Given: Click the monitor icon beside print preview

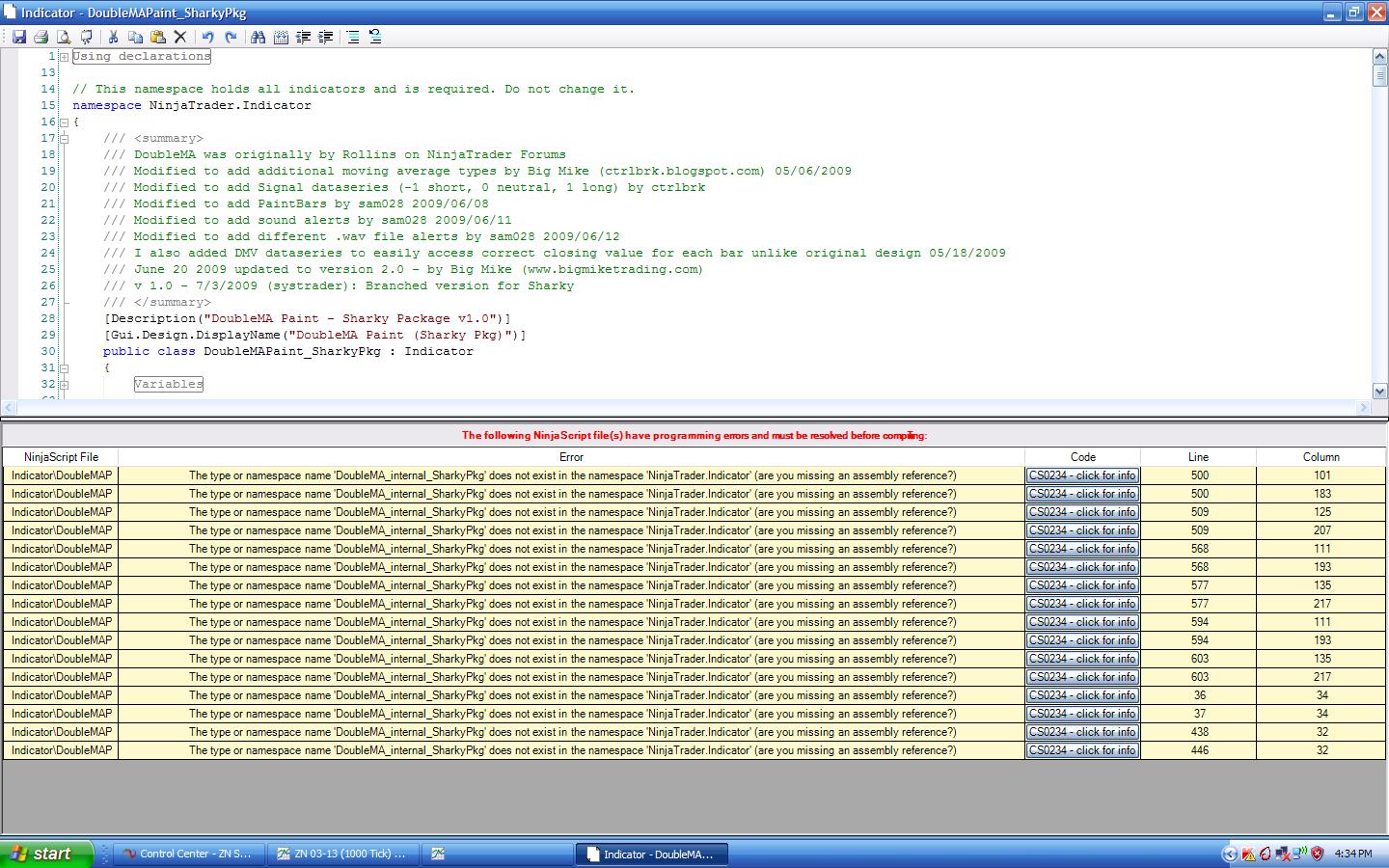Looking at the screenshot, I should 87,37.
